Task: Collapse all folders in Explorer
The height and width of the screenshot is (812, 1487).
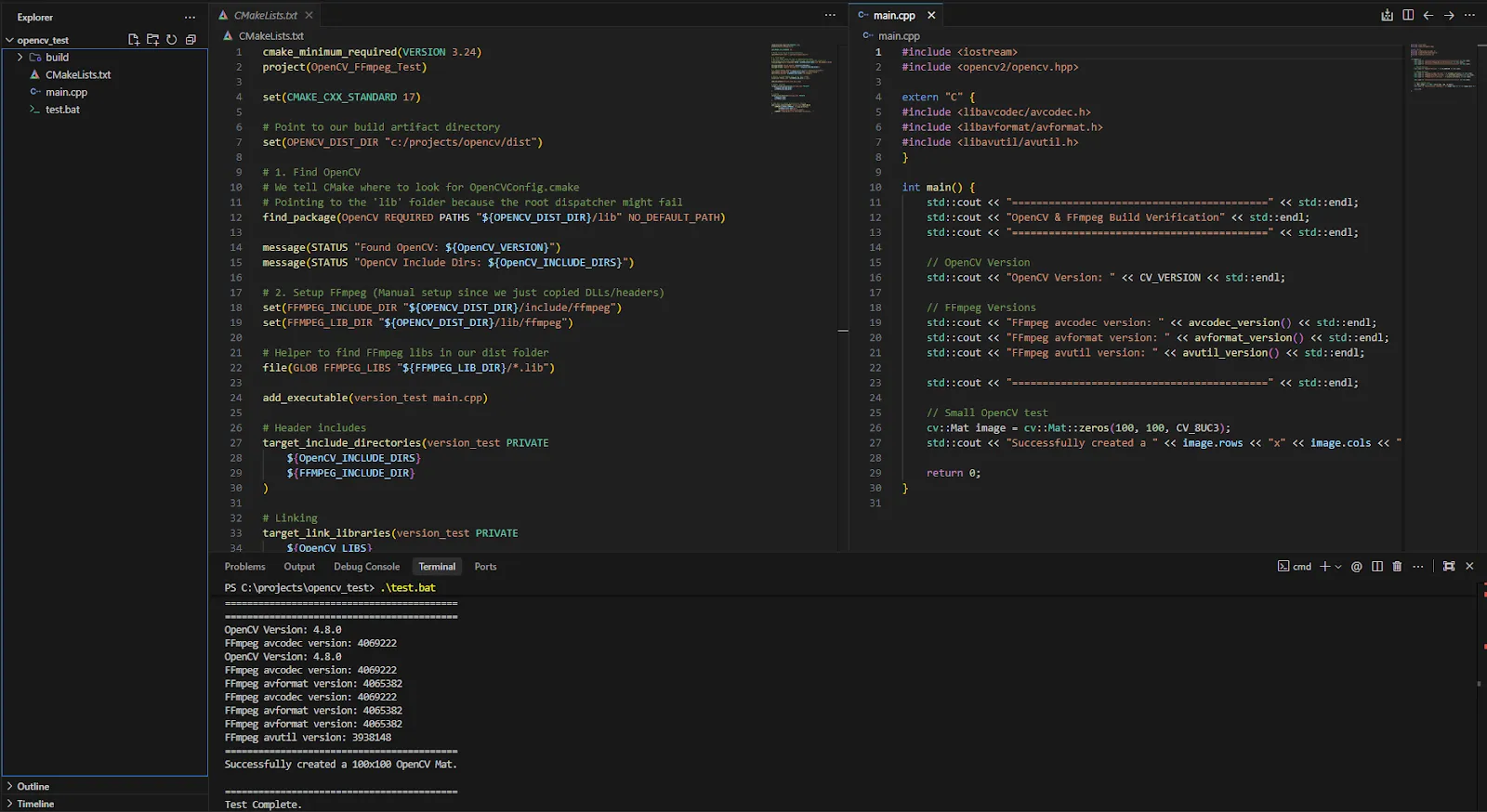Action: [191, 40]
